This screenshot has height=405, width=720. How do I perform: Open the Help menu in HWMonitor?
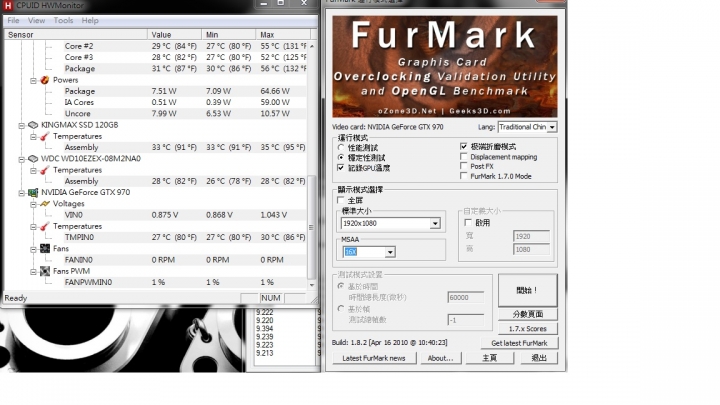(x=90, y=21)
